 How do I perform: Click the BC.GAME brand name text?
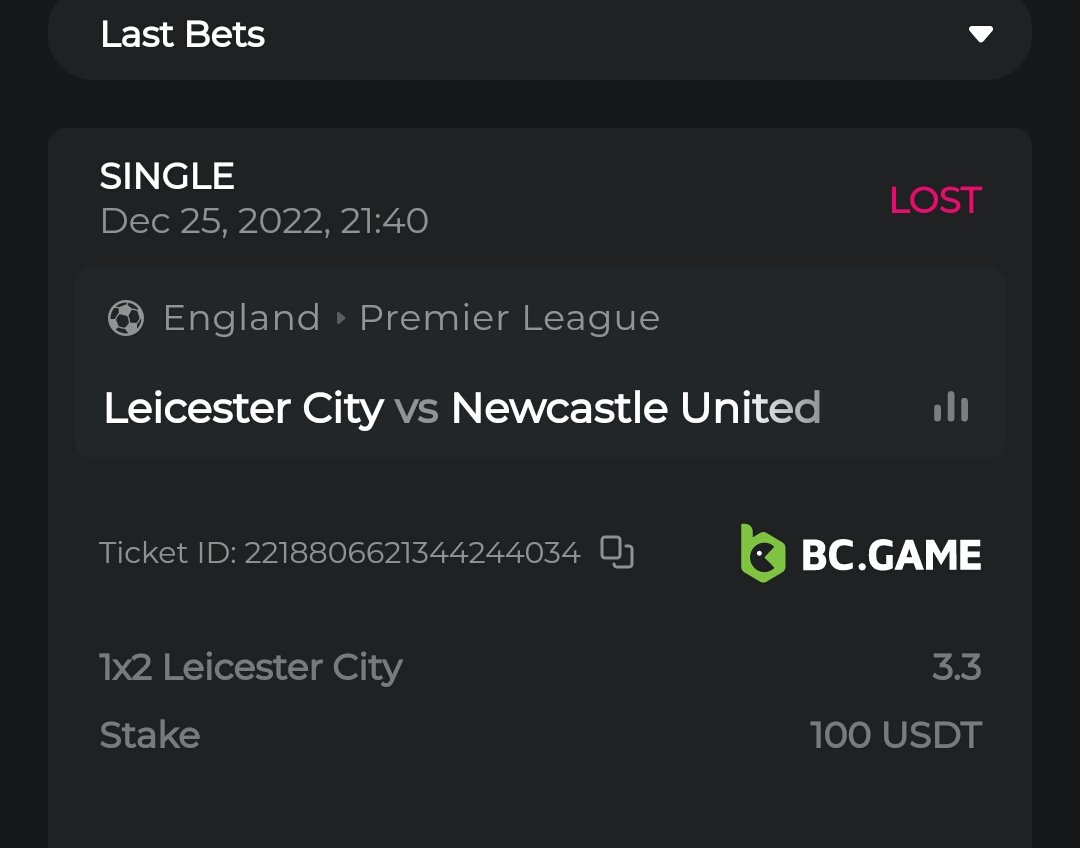point(891,555)
